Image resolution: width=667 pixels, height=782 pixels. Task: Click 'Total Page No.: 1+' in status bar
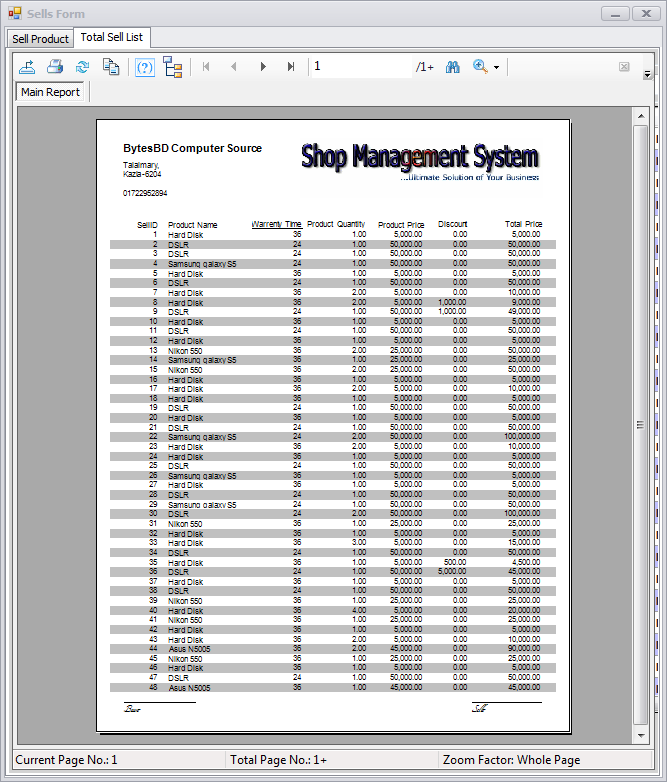[278, 760]
